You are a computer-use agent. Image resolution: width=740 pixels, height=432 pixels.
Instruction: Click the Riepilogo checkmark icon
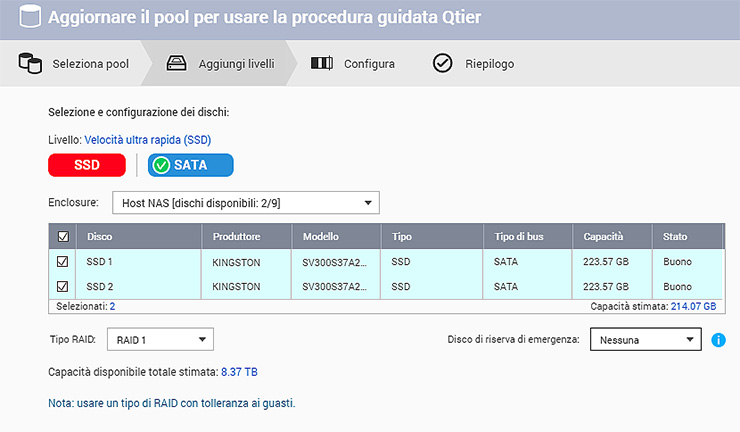tap(442, 64)
